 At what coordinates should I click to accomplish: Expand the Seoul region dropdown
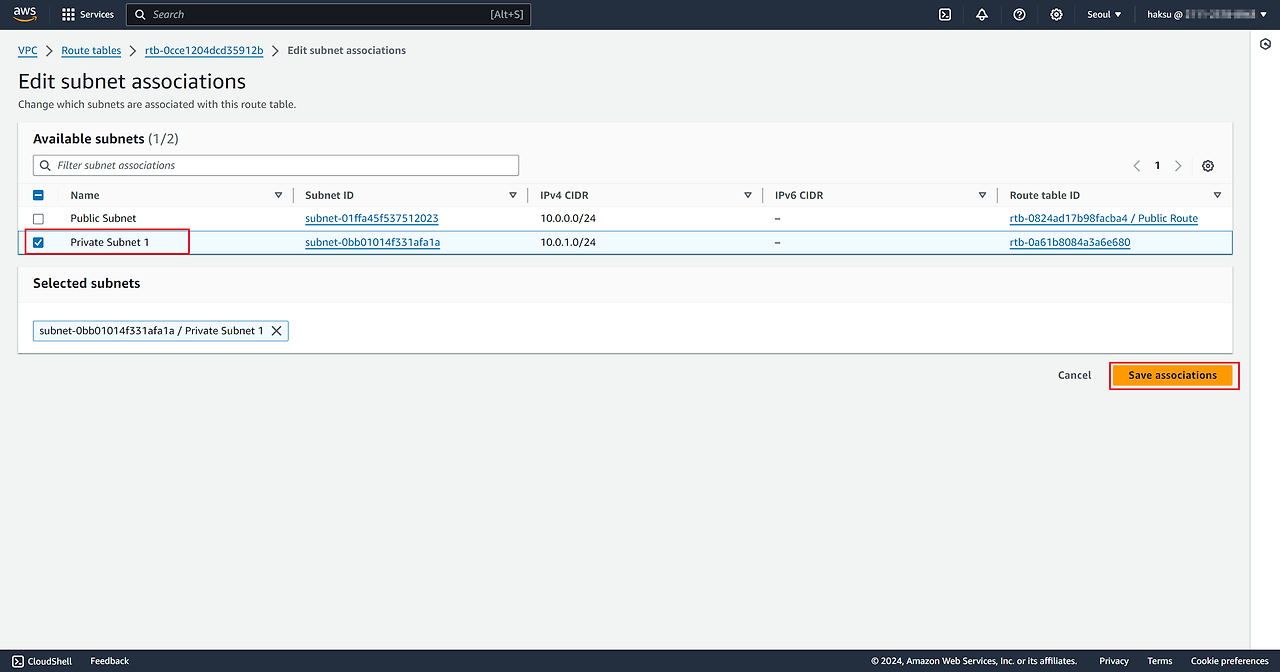1104,15
